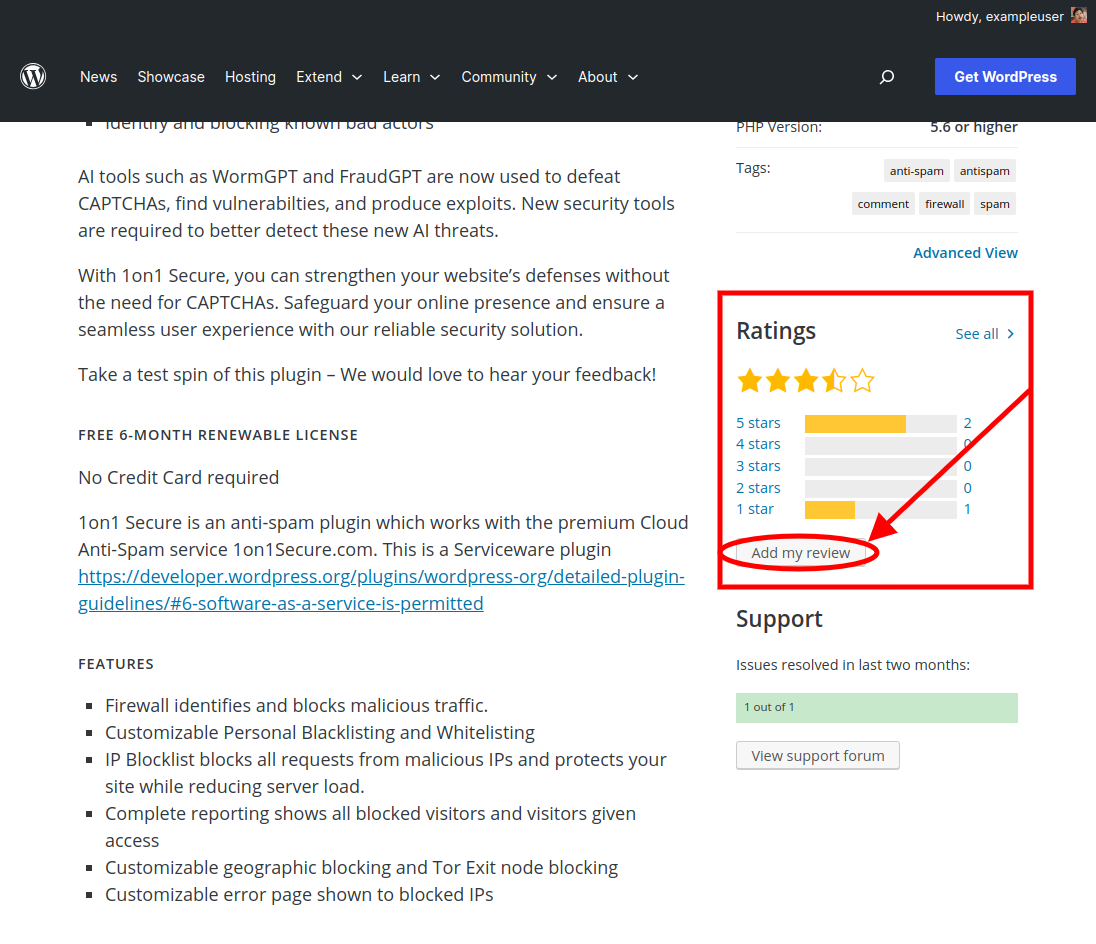This screenshot has height=944, width=1096.
Task: Click the No Credit Card required text
Action: click(178, 477)
